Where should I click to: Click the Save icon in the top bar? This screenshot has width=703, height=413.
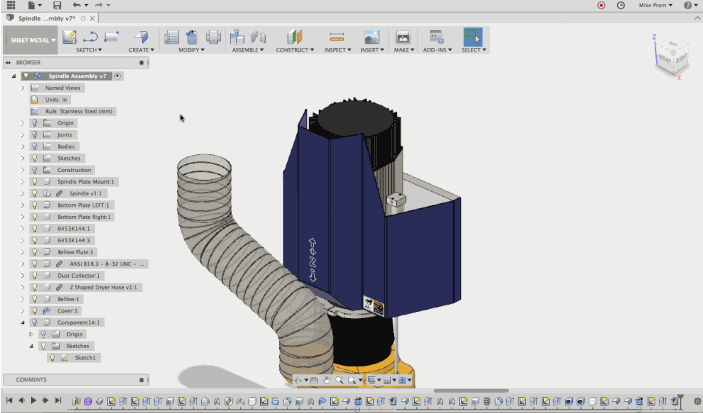[57, 5]
